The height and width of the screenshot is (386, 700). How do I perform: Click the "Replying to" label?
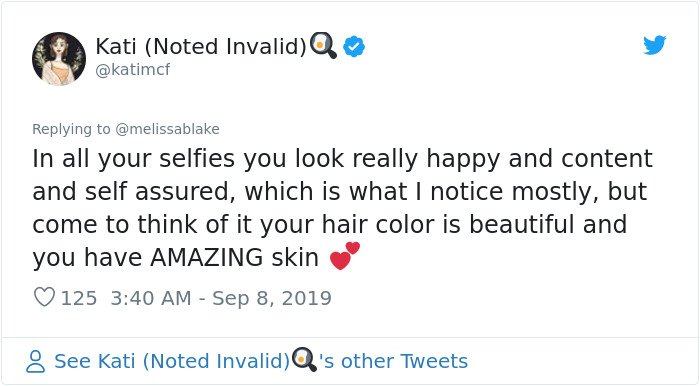pyautogui.click(x=71, y=129)
